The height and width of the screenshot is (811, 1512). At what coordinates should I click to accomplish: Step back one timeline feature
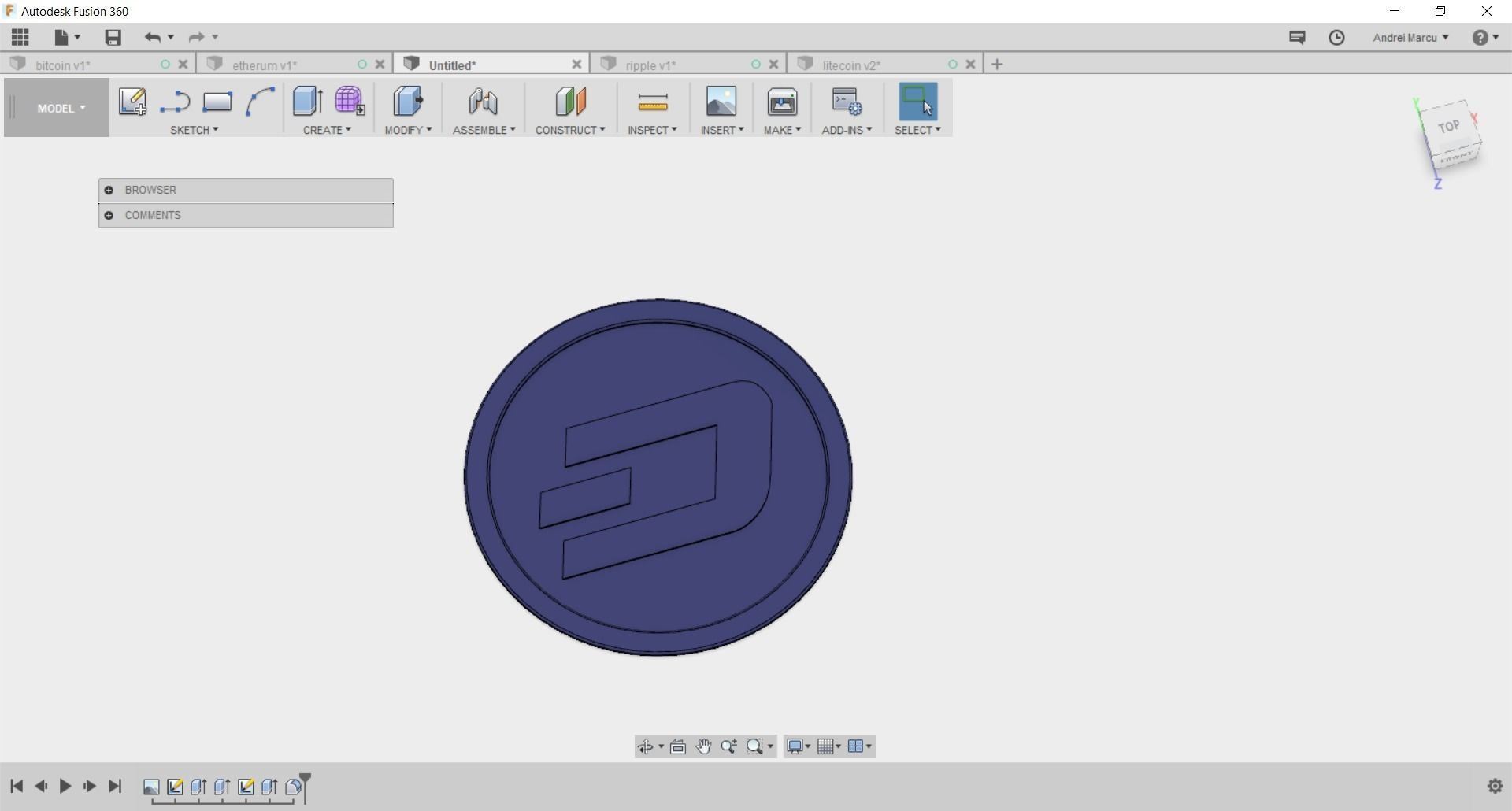[41, 786]
